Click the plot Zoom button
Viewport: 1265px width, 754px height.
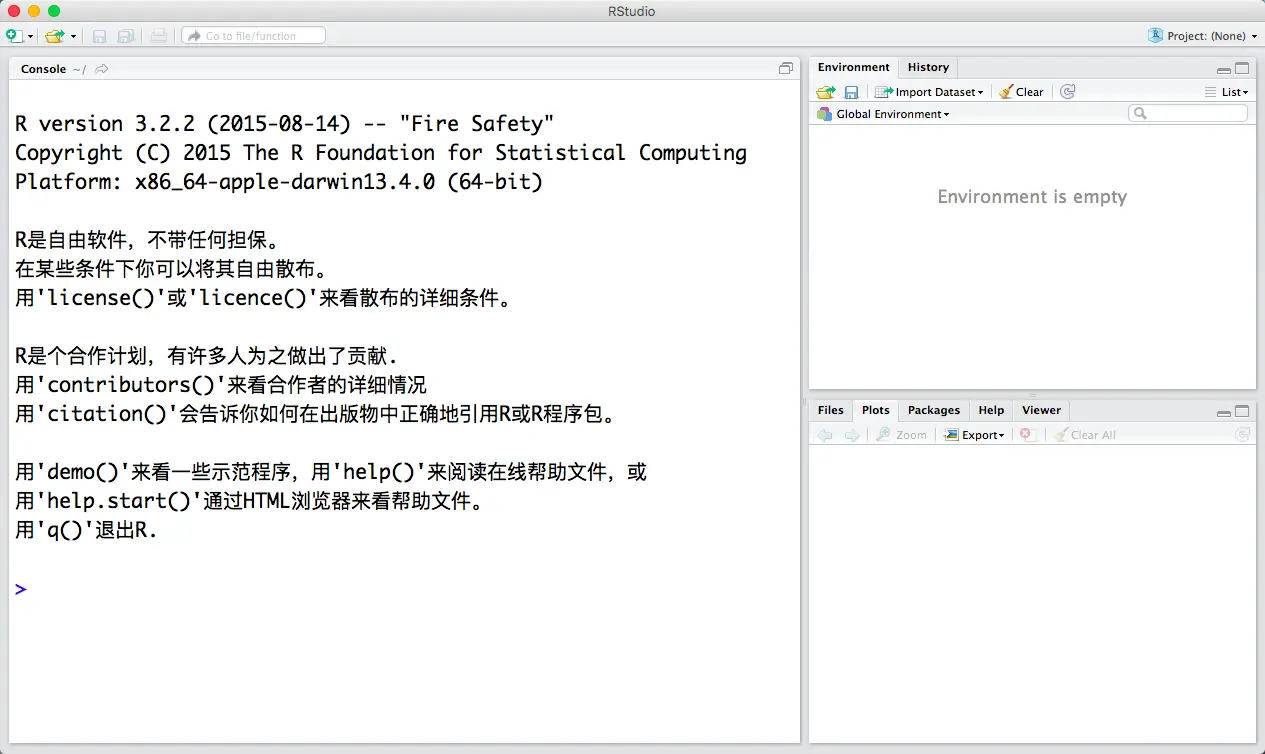901,435
